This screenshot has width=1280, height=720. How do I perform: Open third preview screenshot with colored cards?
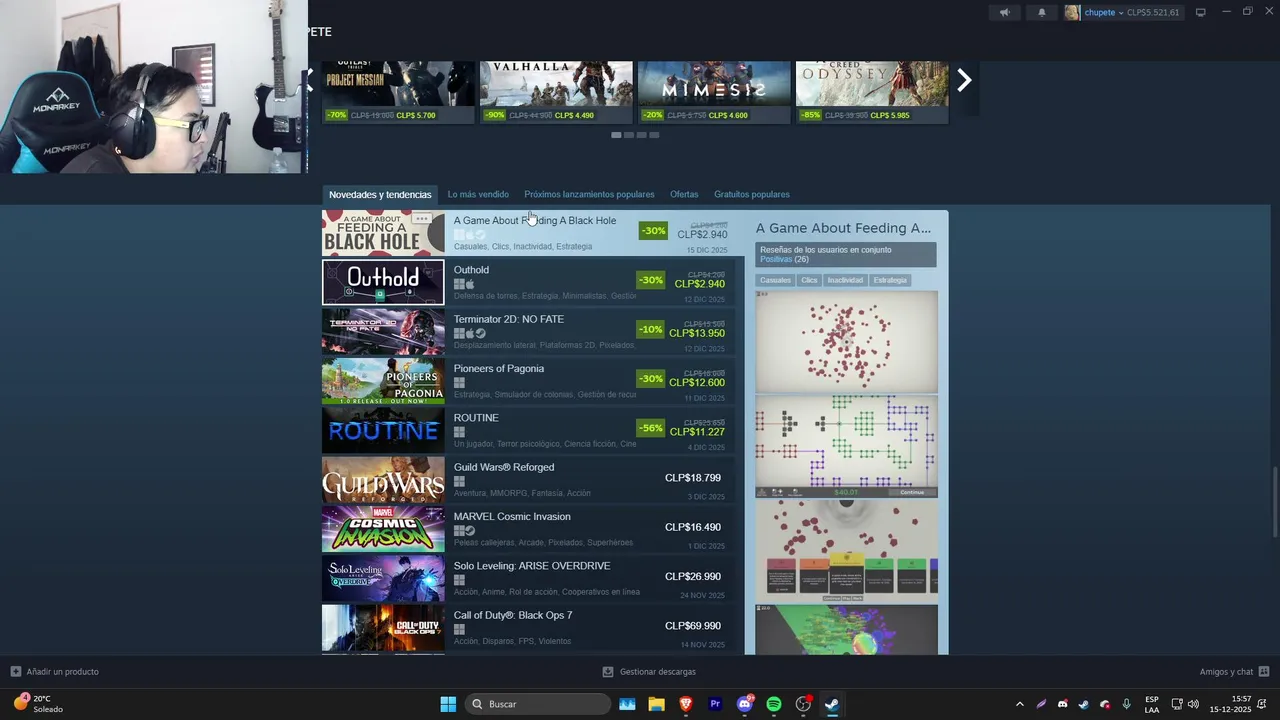[x=847, y=551]
